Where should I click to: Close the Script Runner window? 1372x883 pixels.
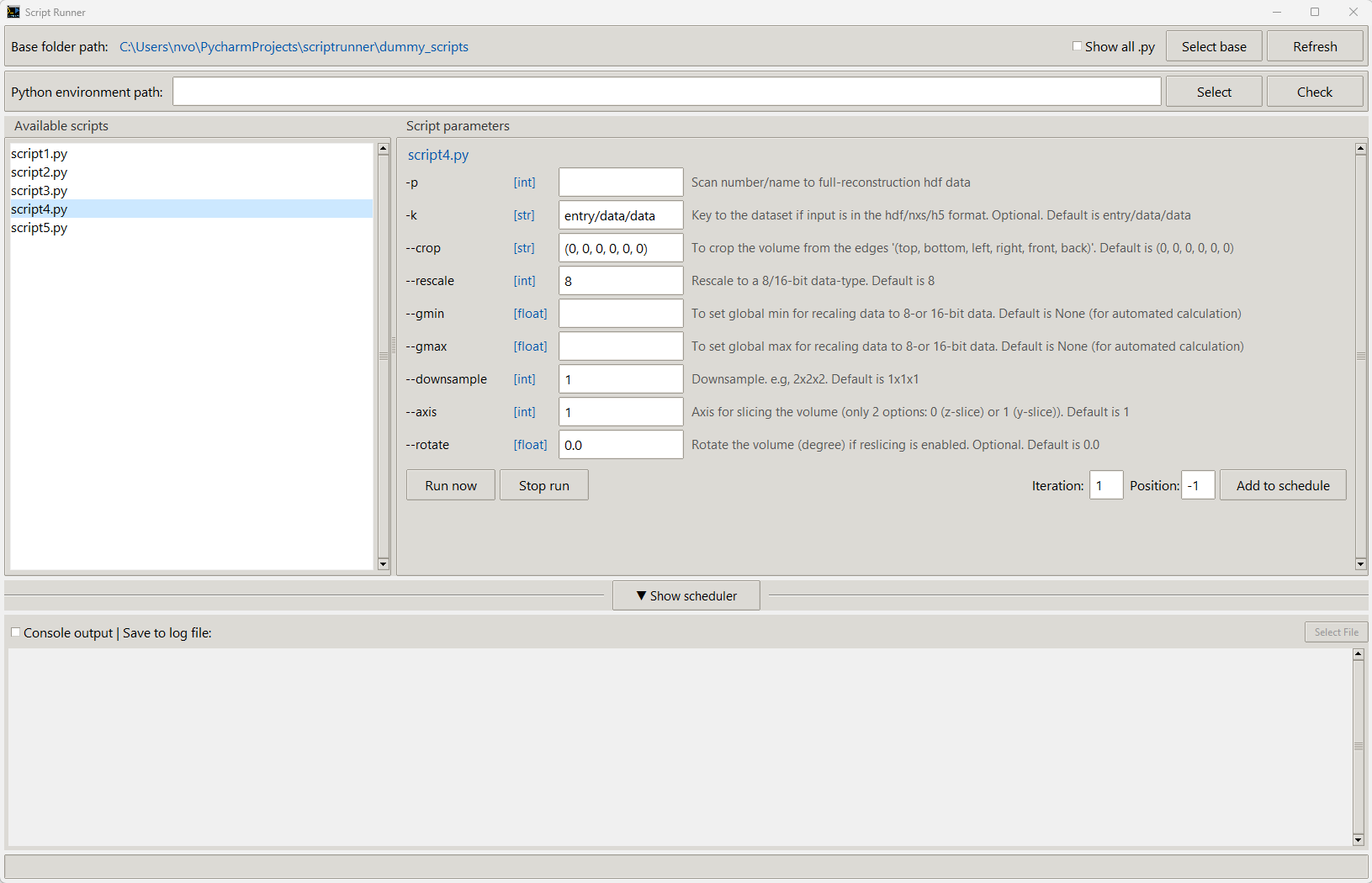(x=1353, y=12)
